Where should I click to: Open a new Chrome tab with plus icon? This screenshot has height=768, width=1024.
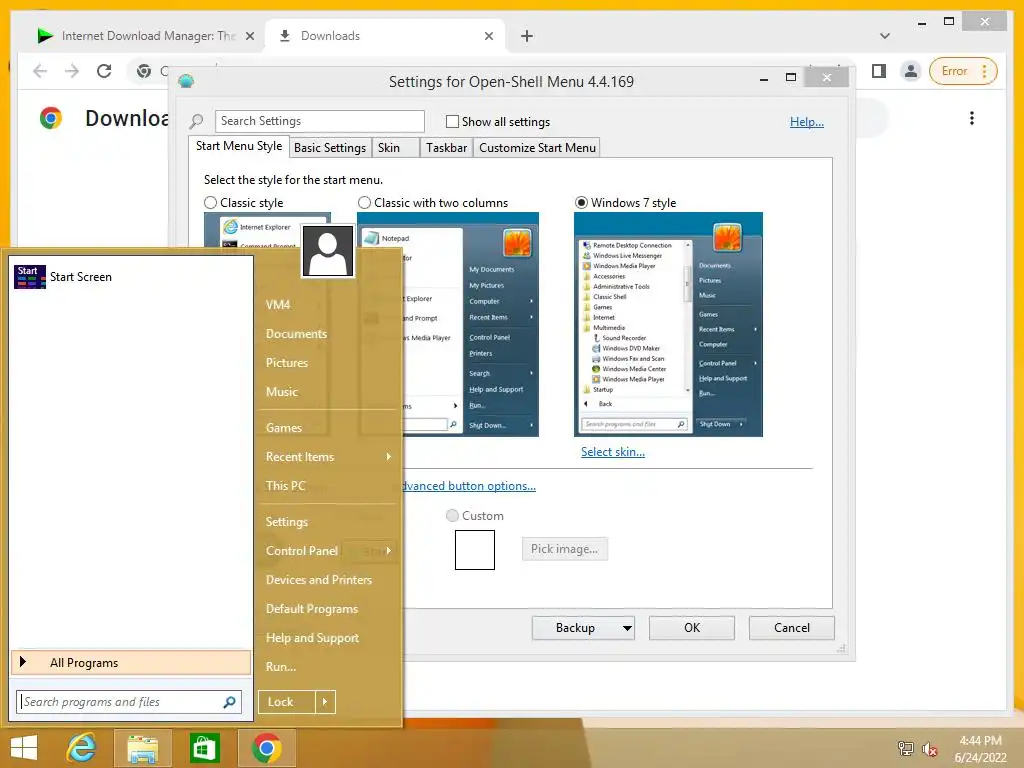(527, 36)
